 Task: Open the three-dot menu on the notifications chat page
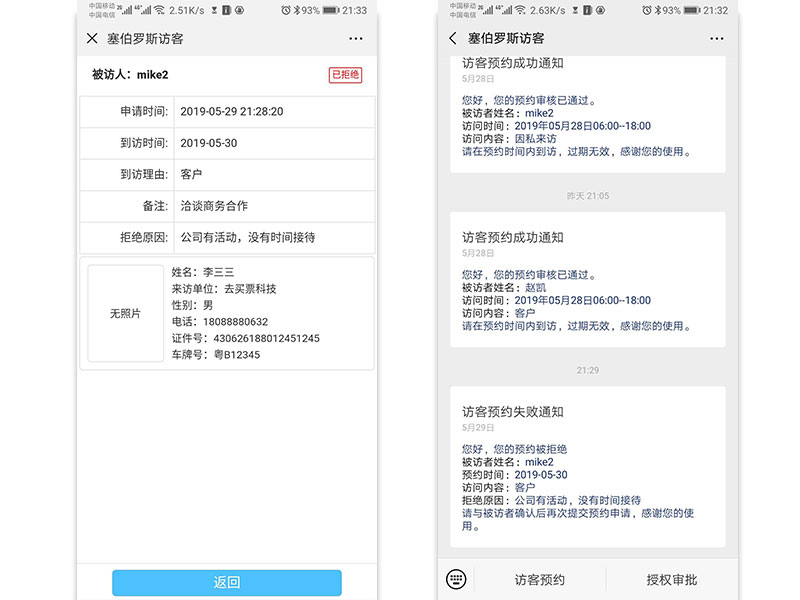717,38
